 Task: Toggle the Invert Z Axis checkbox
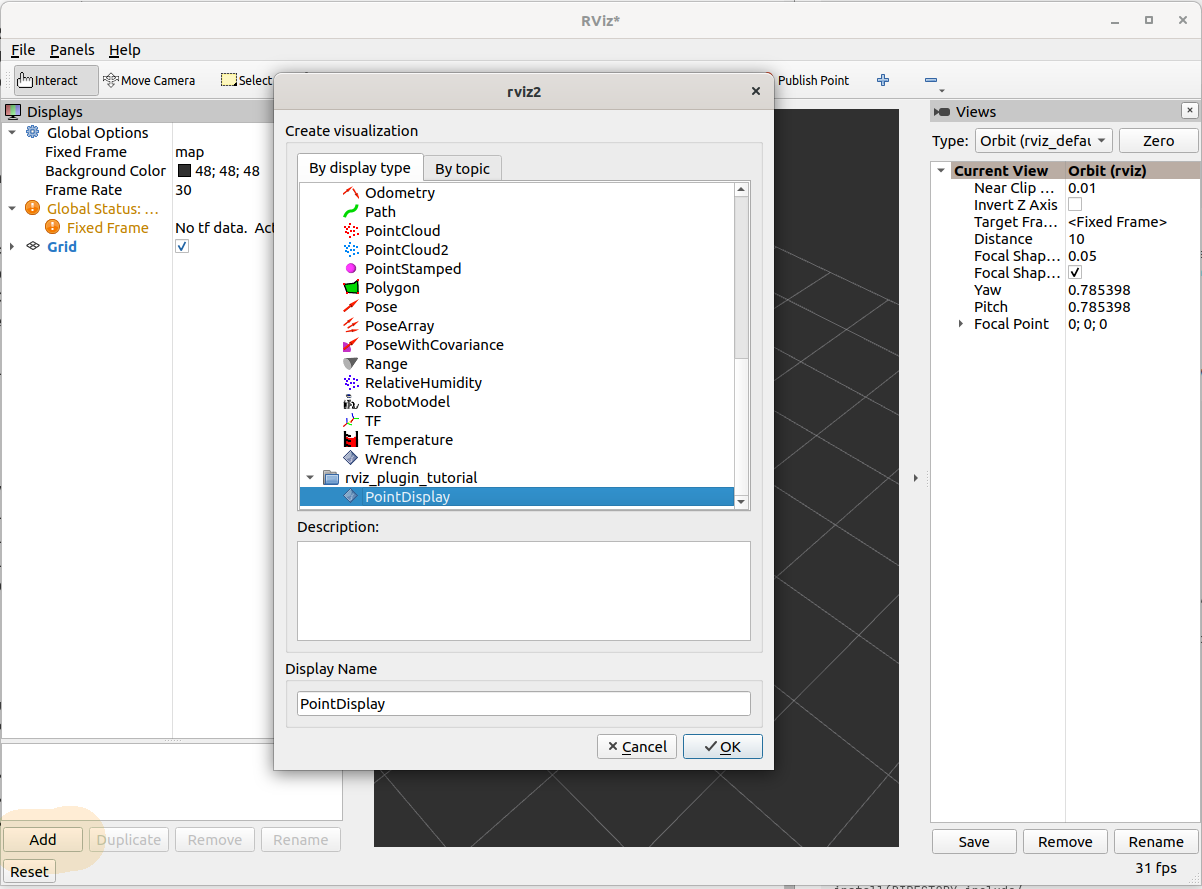point(1075,204)
